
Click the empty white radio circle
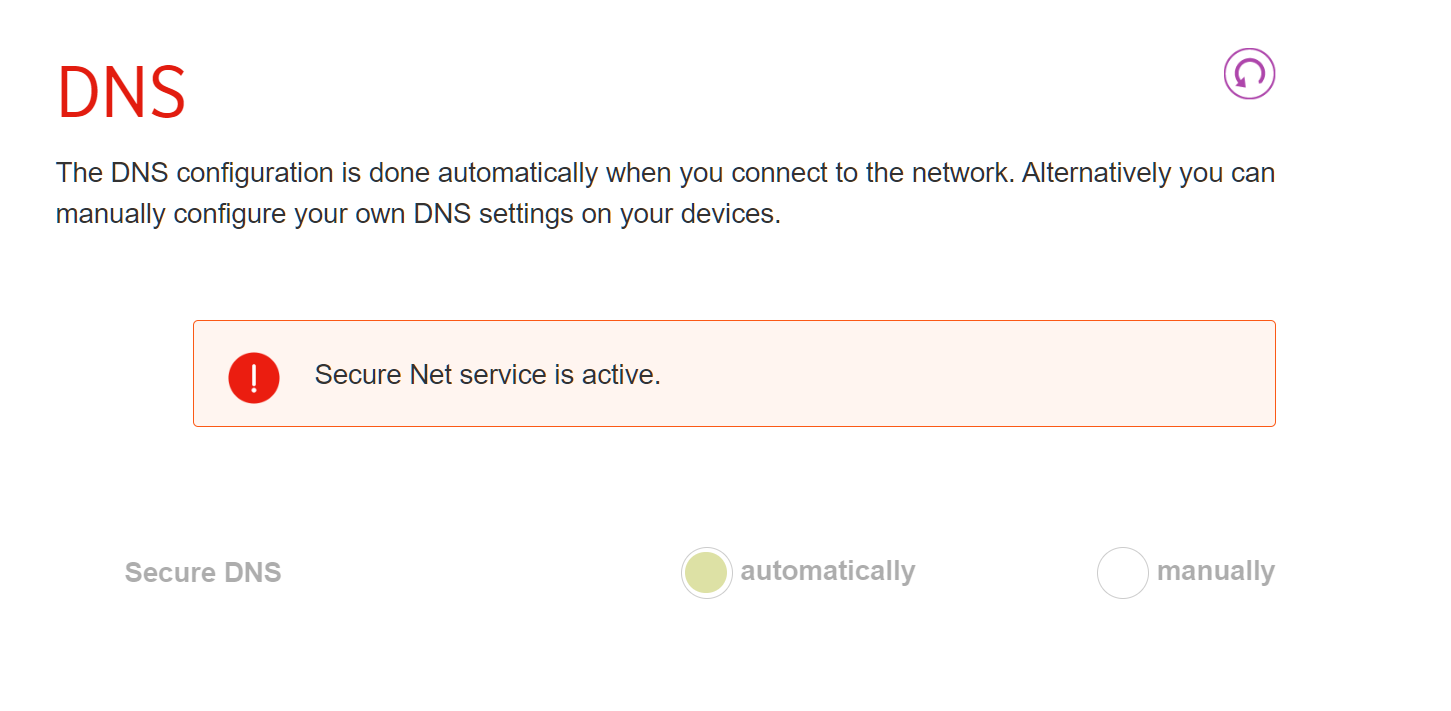click(x=1122, y=573)
